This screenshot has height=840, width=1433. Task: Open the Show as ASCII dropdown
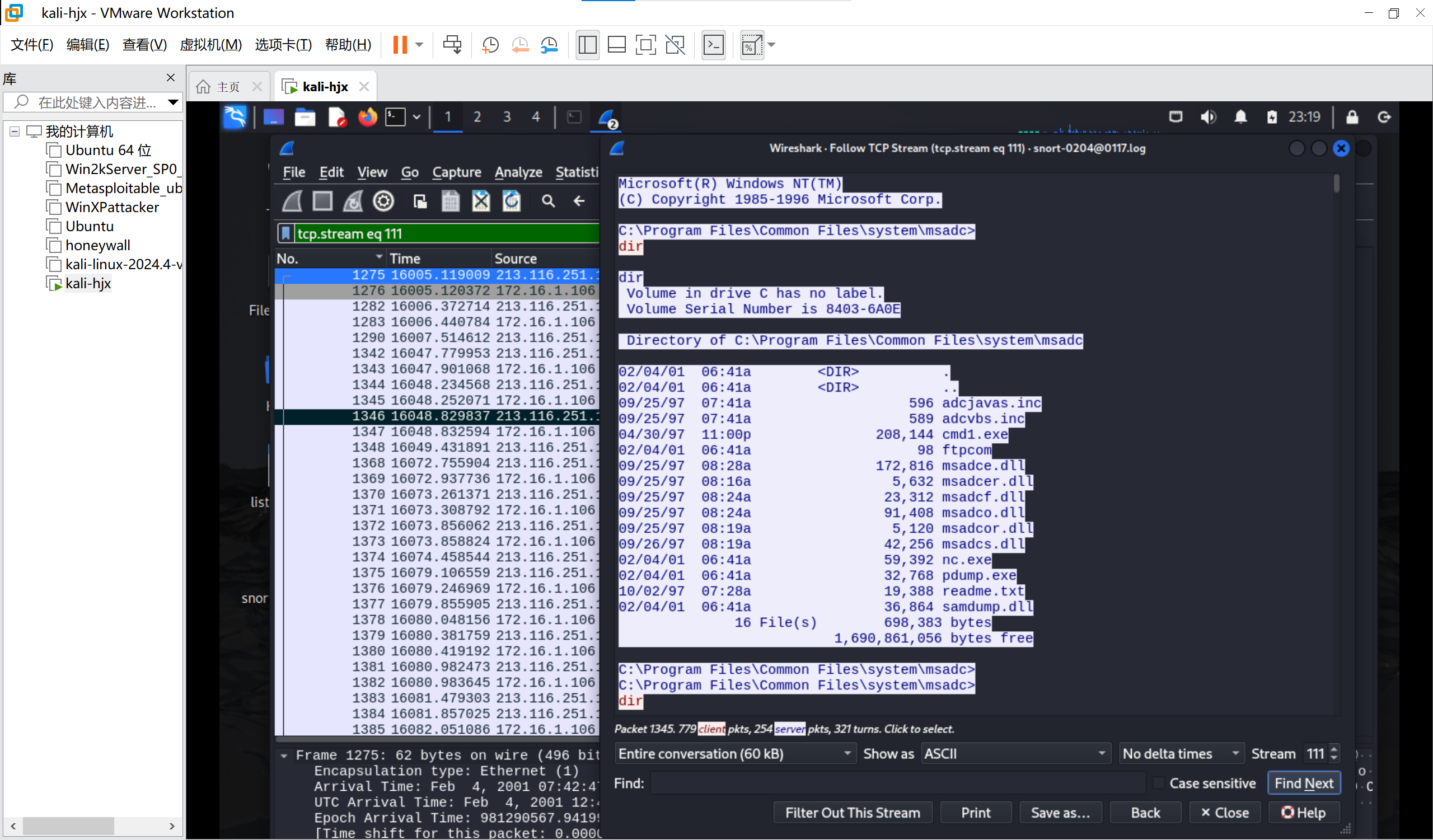(x=1015, y=754)
